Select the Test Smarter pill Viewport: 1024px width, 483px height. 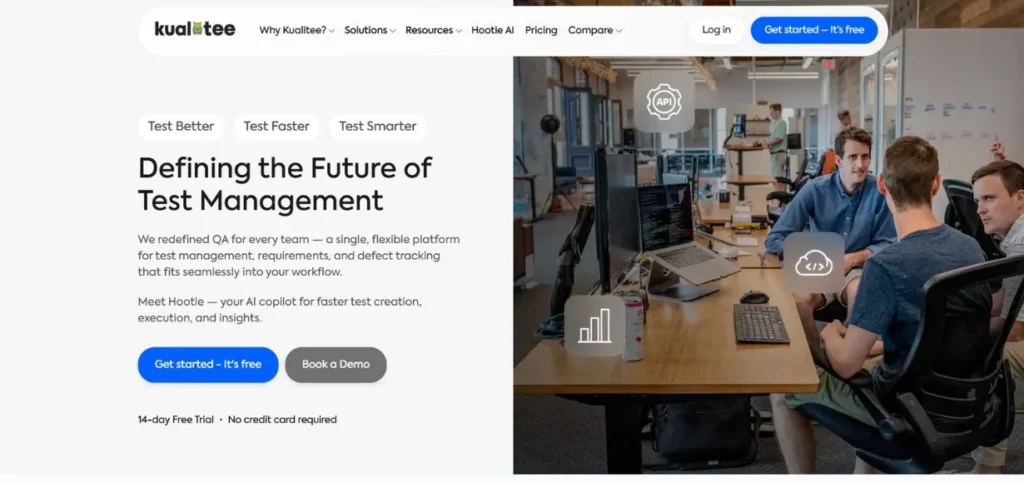coord(377,127)
